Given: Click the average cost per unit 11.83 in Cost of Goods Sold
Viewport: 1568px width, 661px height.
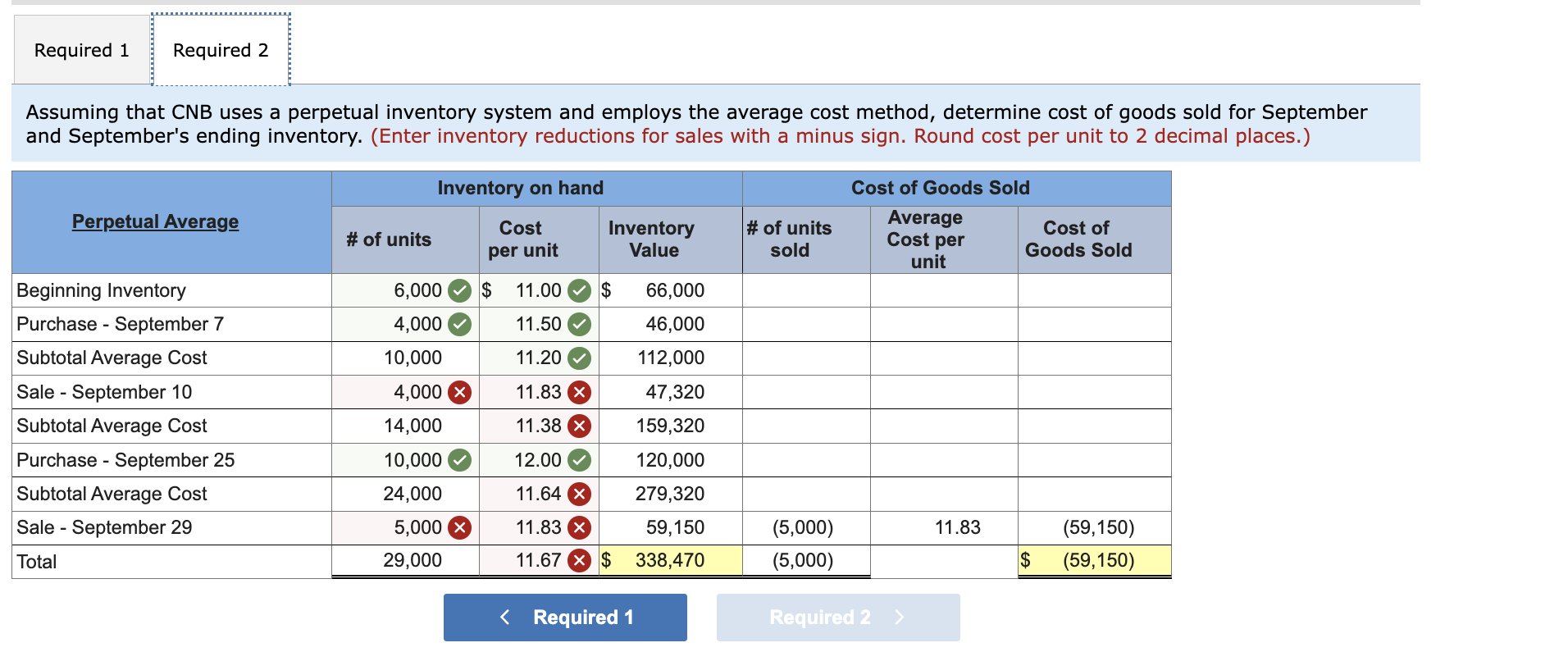Looking at the screenshot, I should 944,527.
